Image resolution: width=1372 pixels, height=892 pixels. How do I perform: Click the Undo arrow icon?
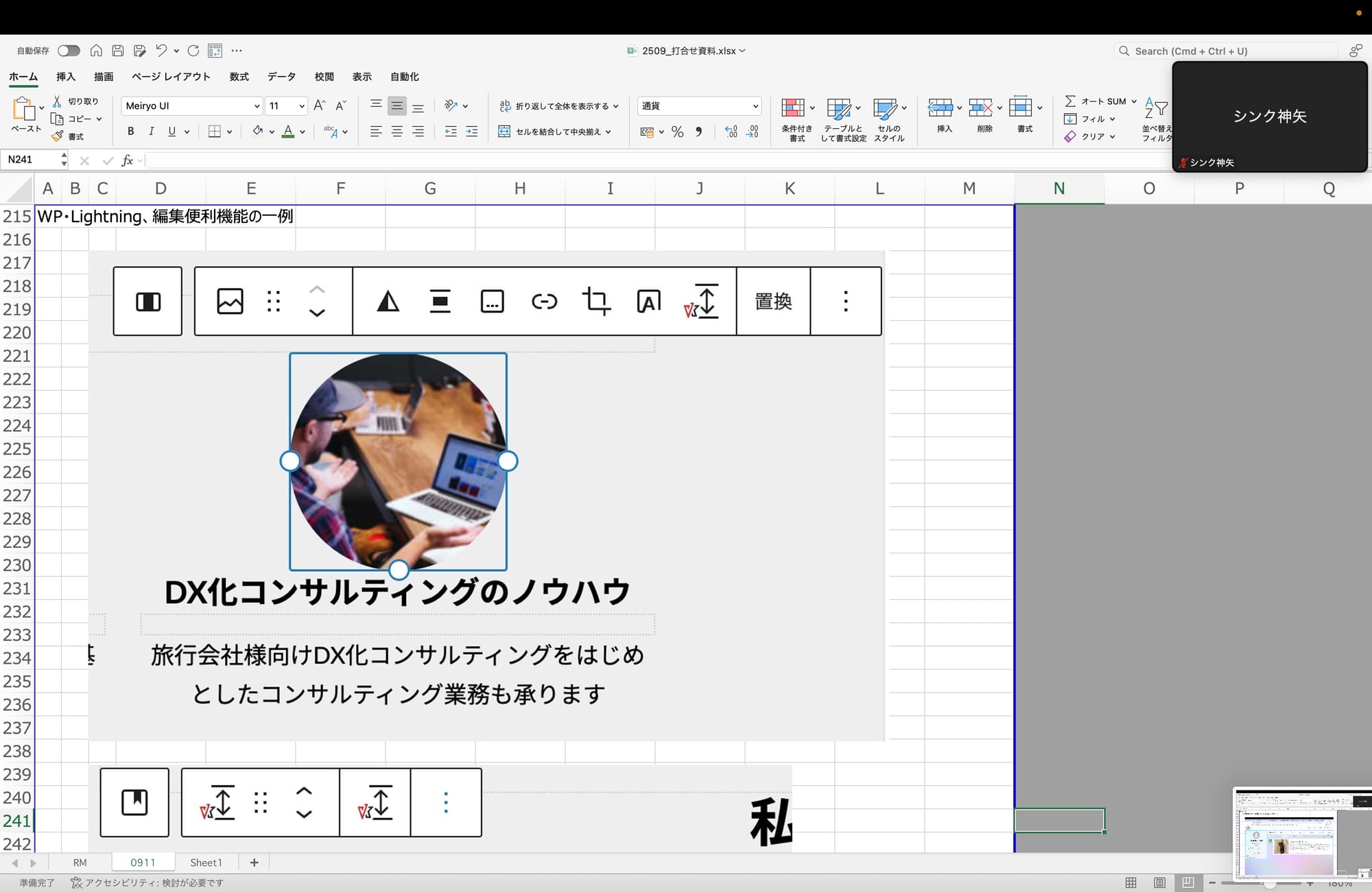click(x=161, y=50)
